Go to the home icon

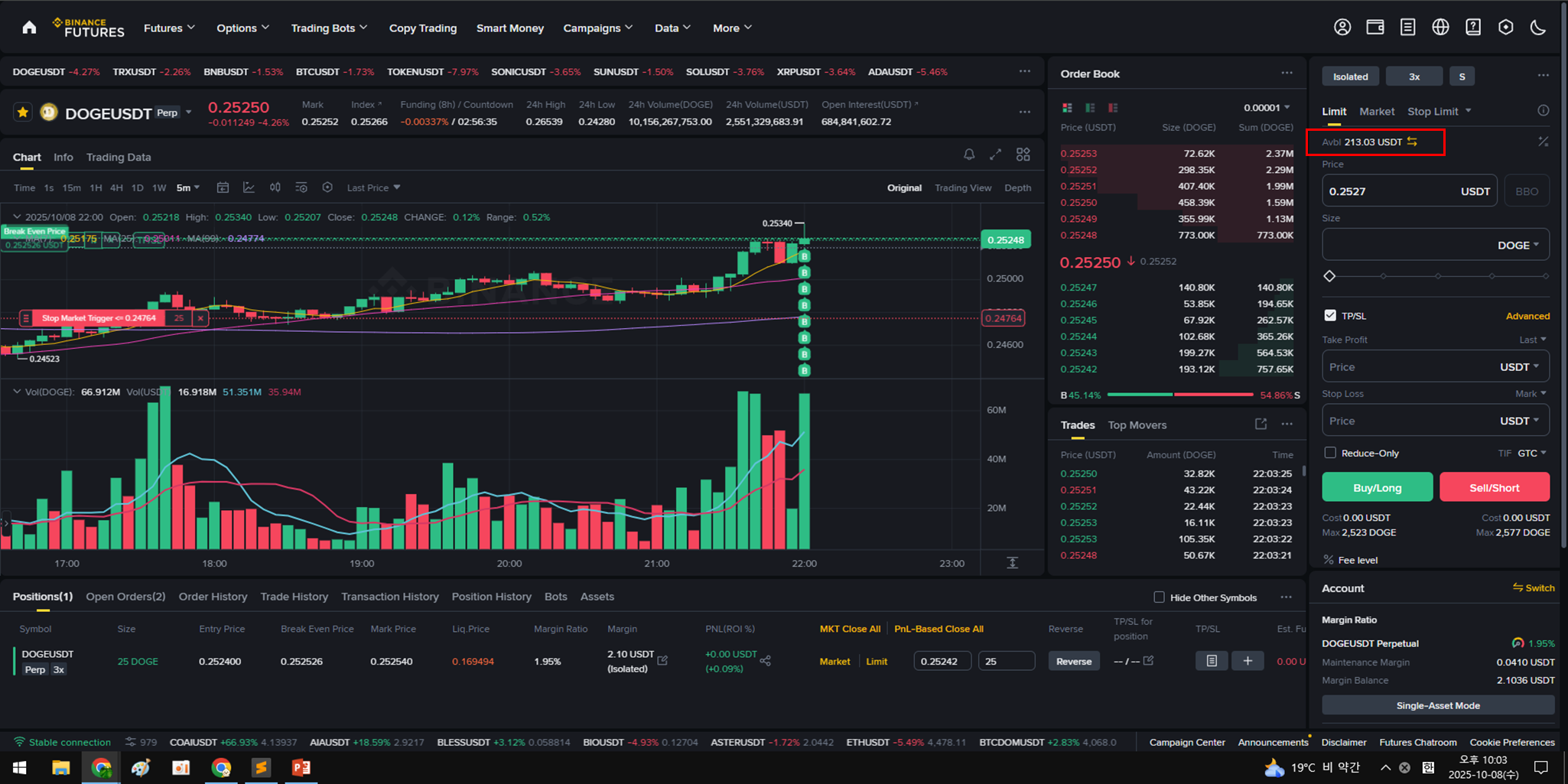[29, 28]
